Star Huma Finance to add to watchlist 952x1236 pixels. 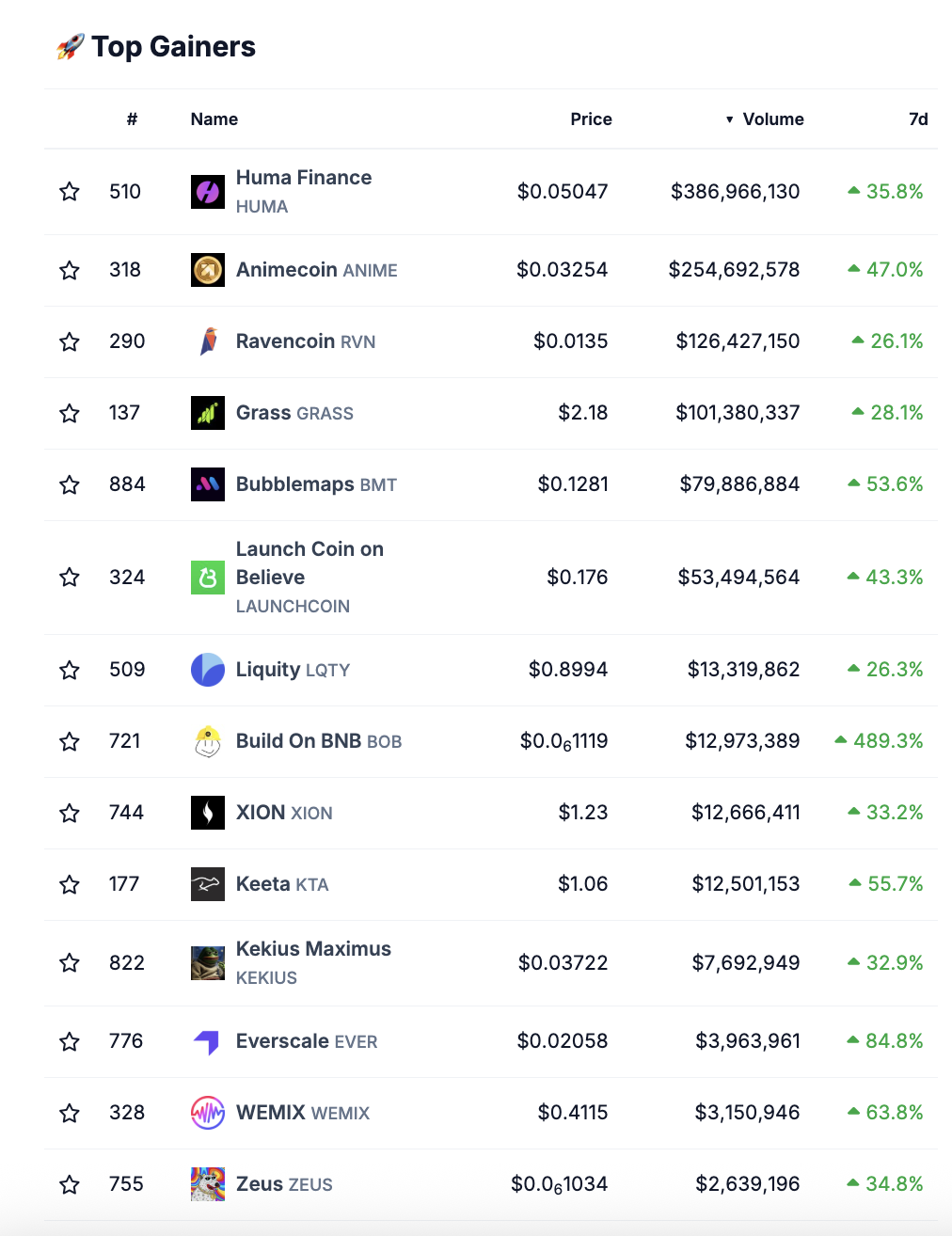tap(70, 192)
